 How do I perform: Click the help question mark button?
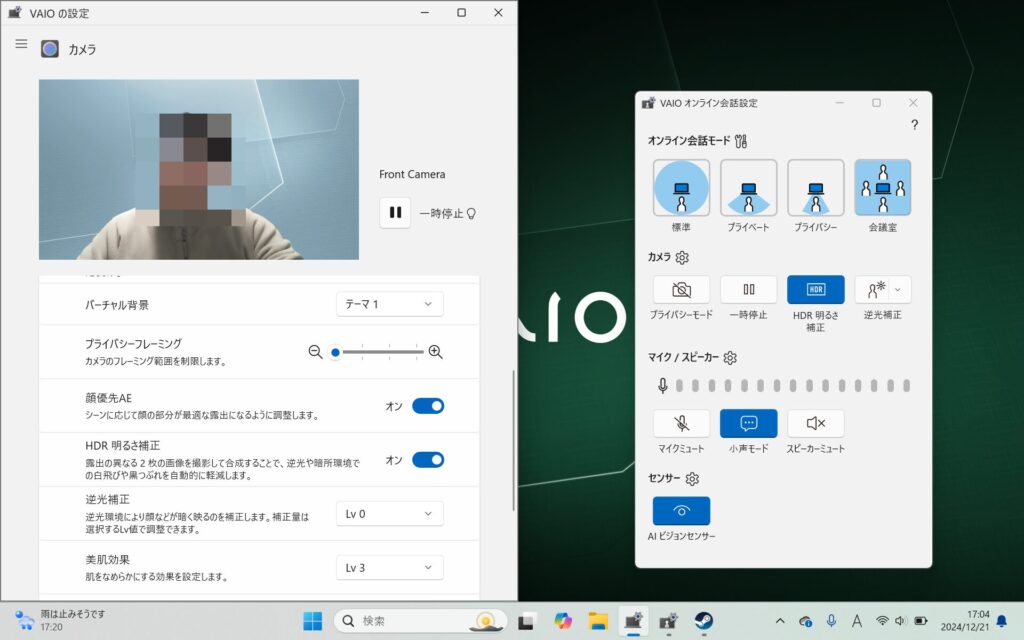click(x=914, y=125)
